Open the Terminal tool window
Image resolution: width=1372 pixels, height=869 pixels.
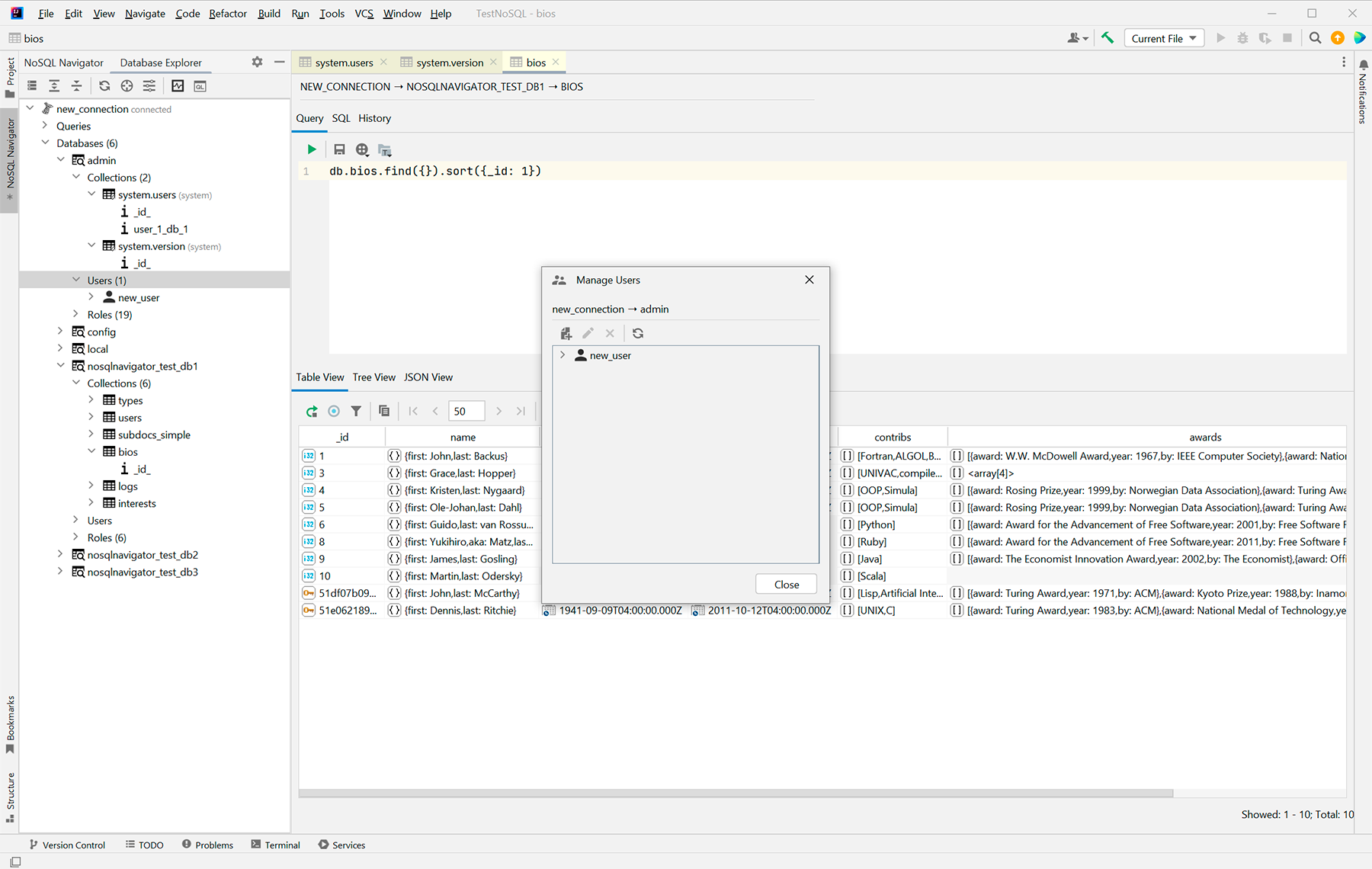pyautogui.click(x=276, y=845)
